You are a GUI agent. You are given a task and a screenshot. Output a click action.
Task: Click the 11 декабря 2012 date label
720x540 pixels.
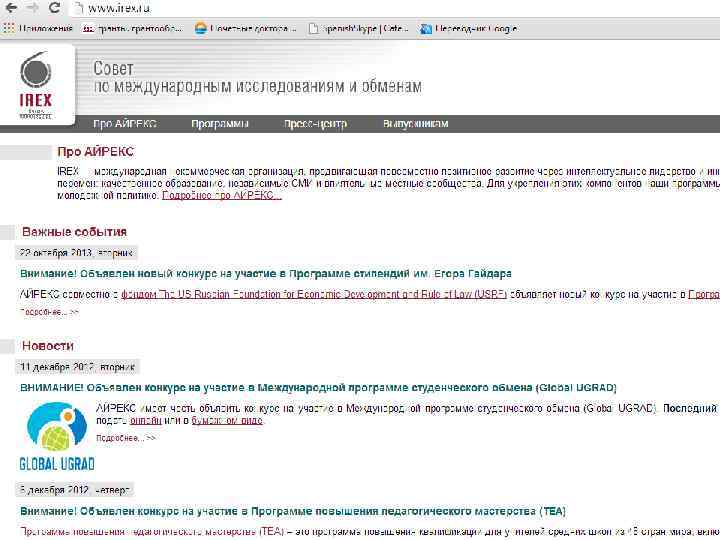pyautogui.click(x=77, y=367)
